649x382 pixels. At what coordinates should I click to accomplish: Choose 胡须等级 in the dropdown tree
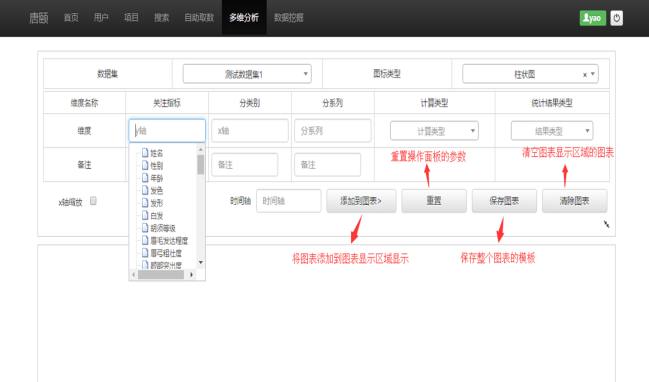point(163,228)
